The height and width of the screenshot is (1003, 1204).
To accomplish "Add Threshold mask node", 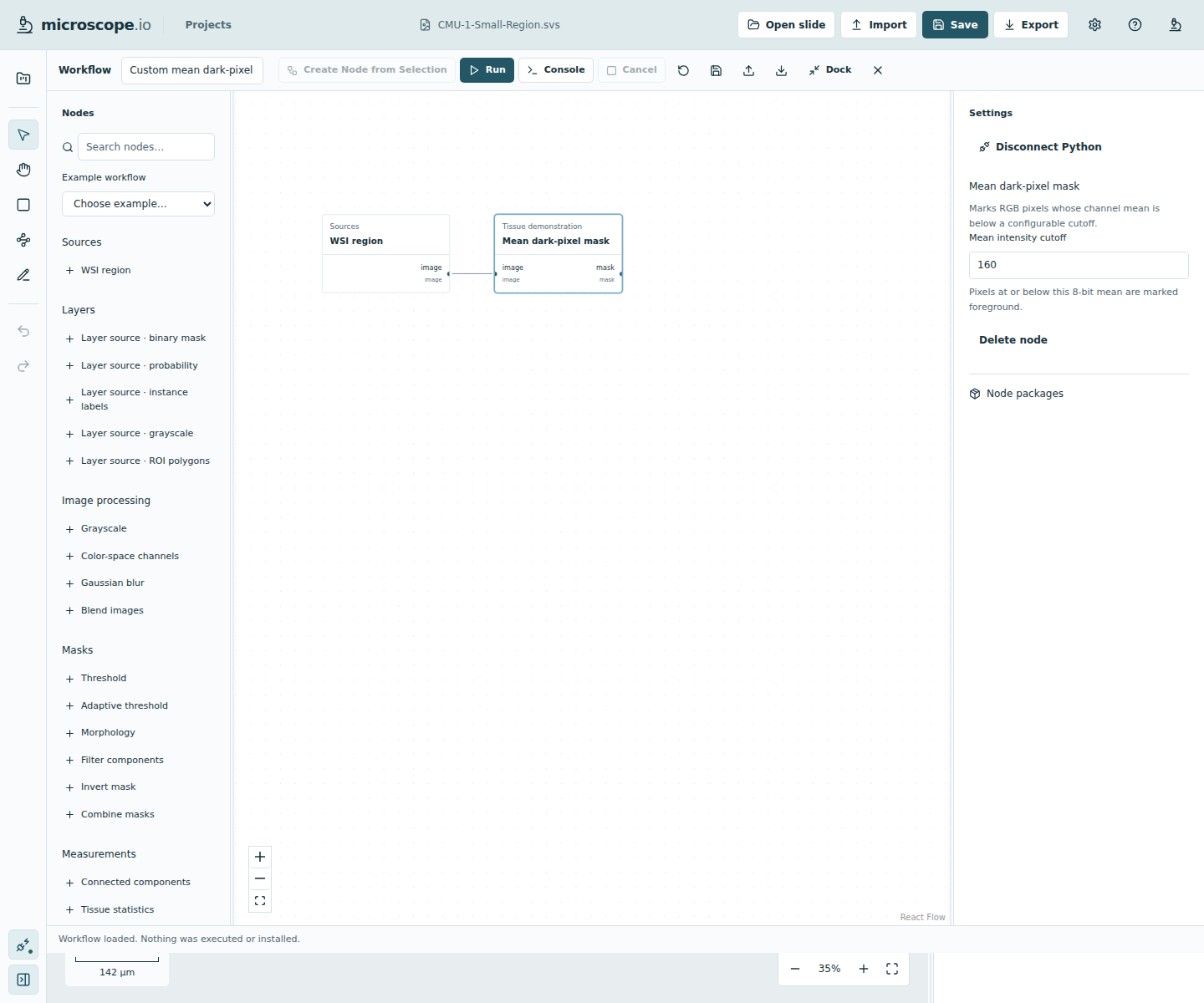I will [138, 678].
